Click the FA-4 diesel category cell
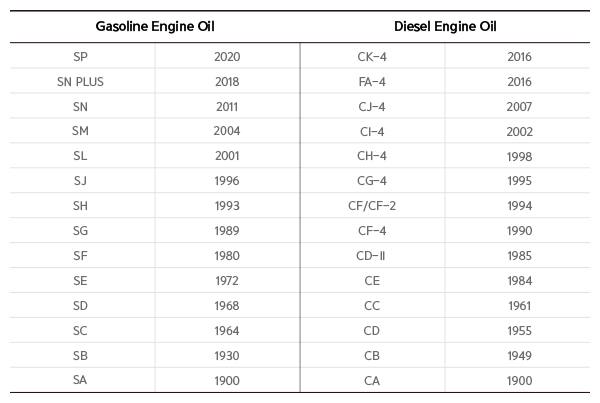Viewport: 600px width, 403px height. point(372,81)
